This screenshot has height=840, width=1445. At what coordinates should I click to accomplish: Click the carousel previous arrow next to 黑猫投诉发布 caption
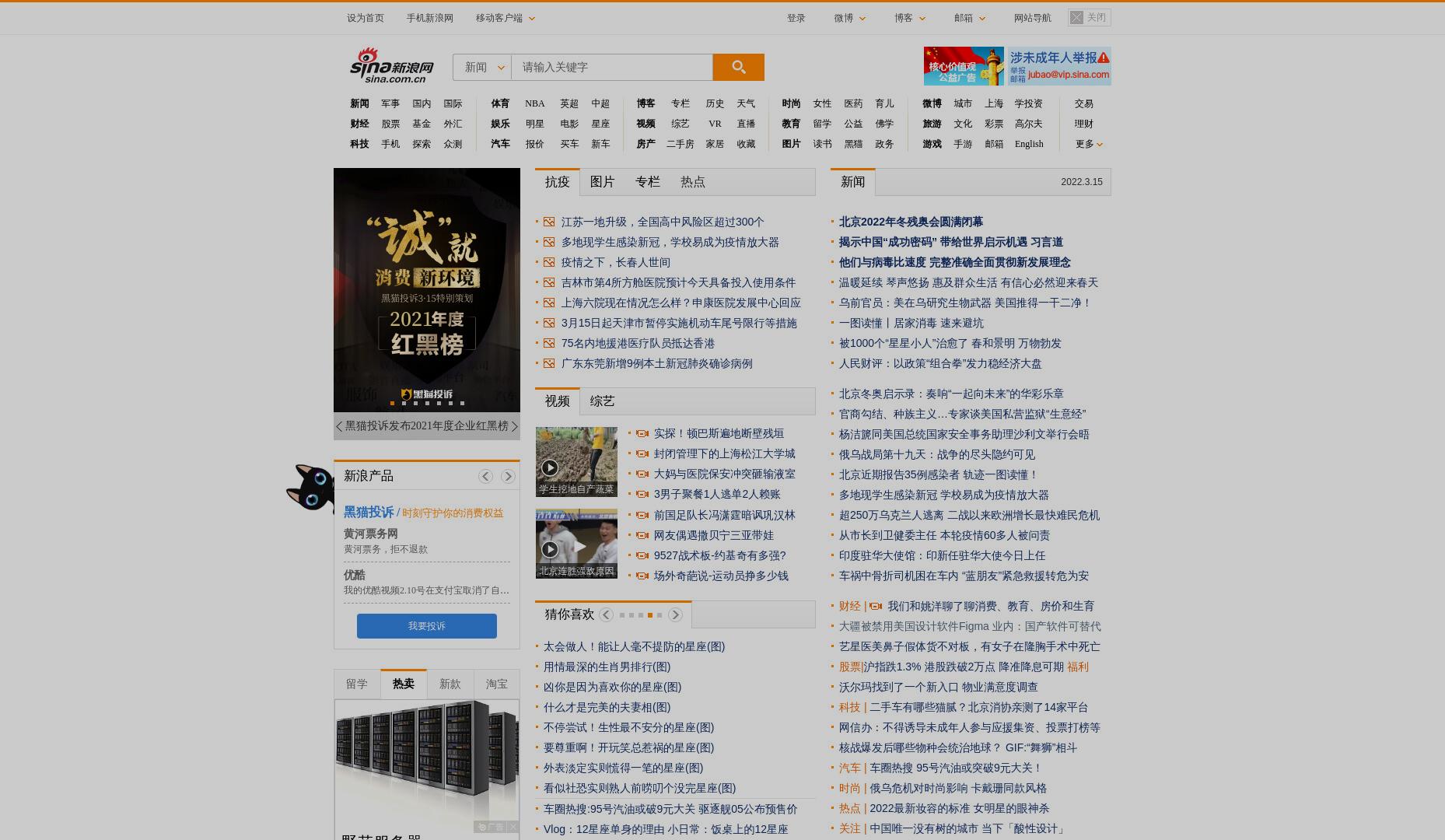339,426
